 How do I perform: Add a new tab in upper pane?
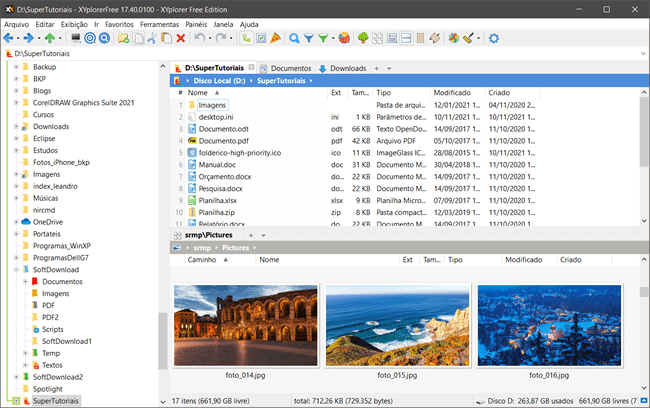click(x=376, y=68)
